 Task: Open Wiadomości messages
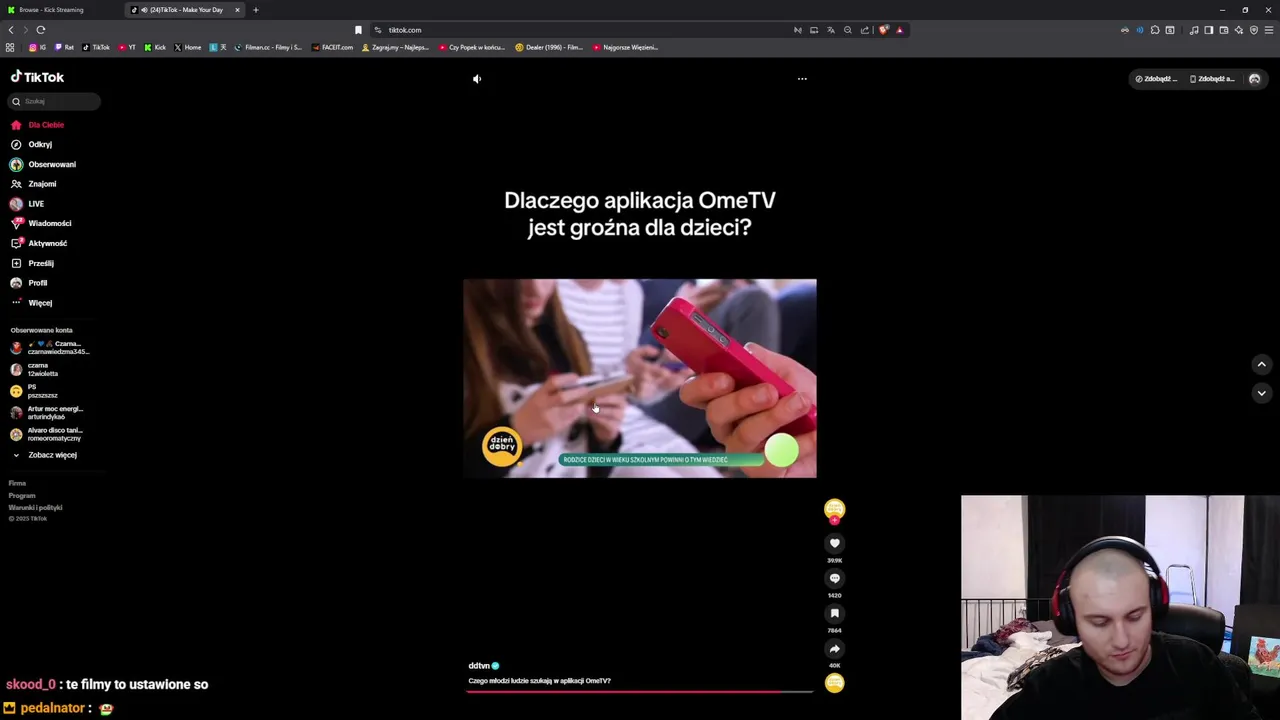point(41,223)
